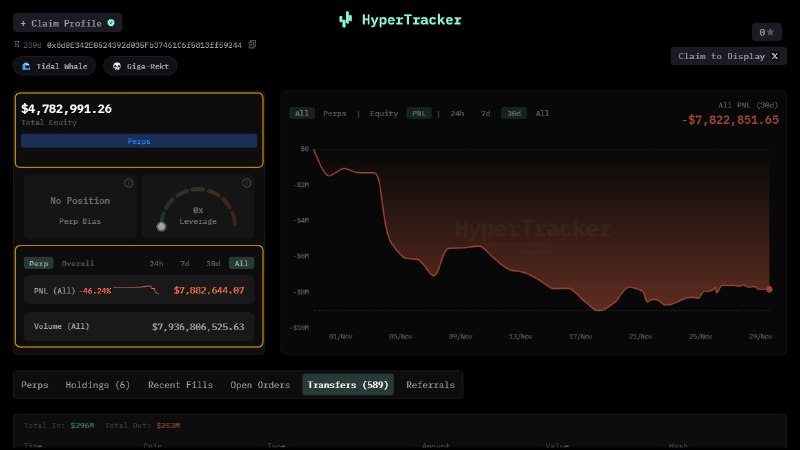The width and height of the screenshot is (800, 450).
Task: Click the blue Perps equity bar
Action: (x=139, y=141)
